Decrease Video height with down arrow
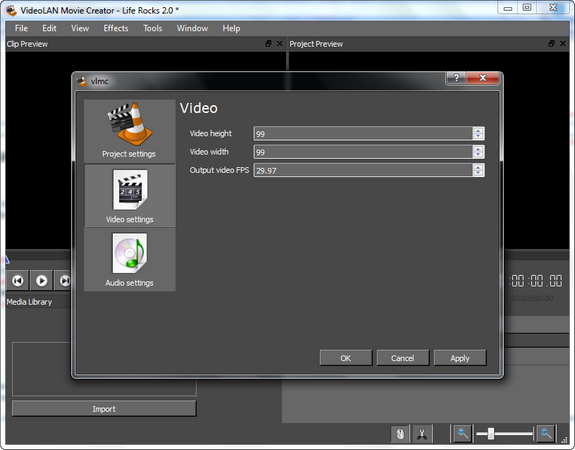 point(478,137)
